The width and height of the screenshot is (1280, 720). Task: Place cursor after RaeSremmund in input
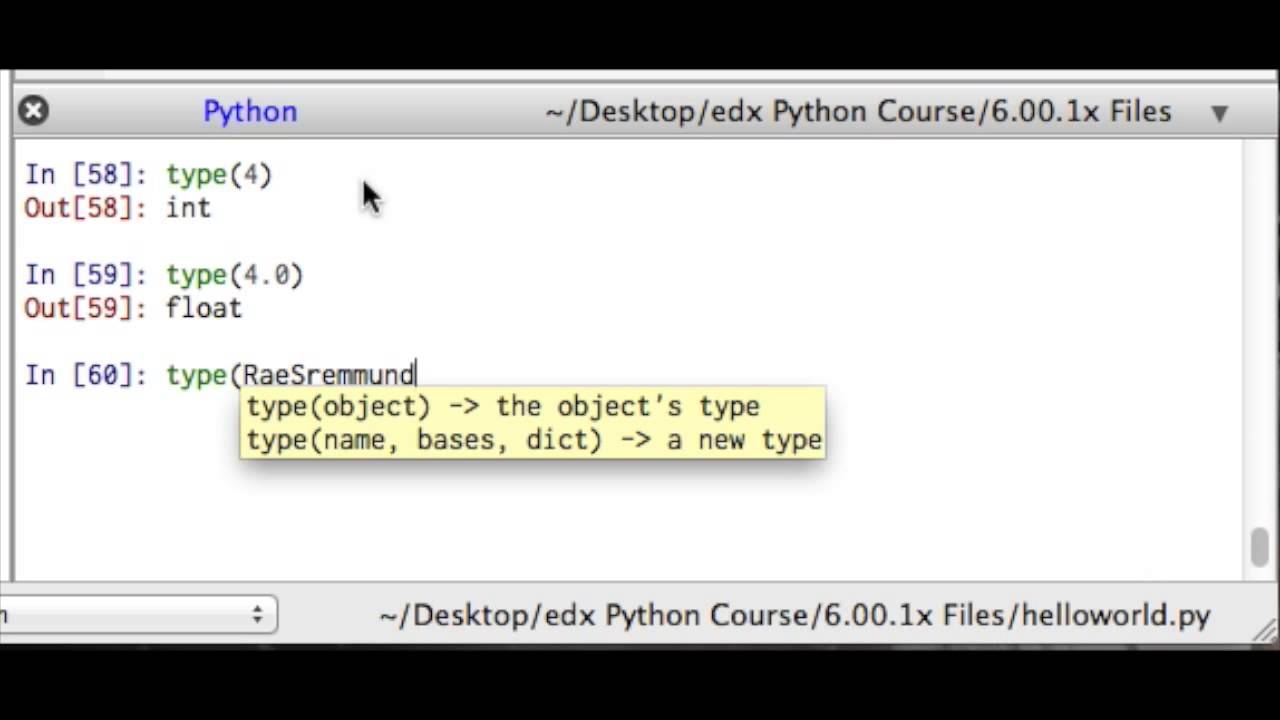coord(416,375)
